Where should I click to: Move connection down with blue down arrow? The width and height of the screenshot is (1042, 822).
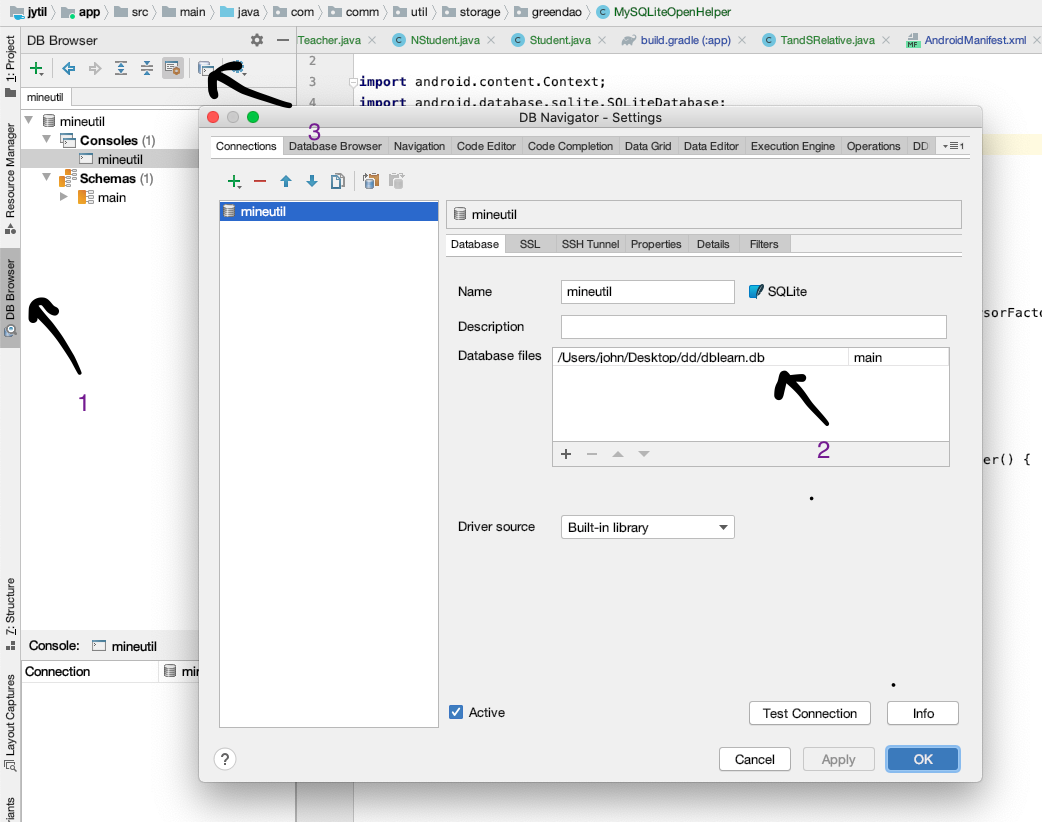point(311,181)
